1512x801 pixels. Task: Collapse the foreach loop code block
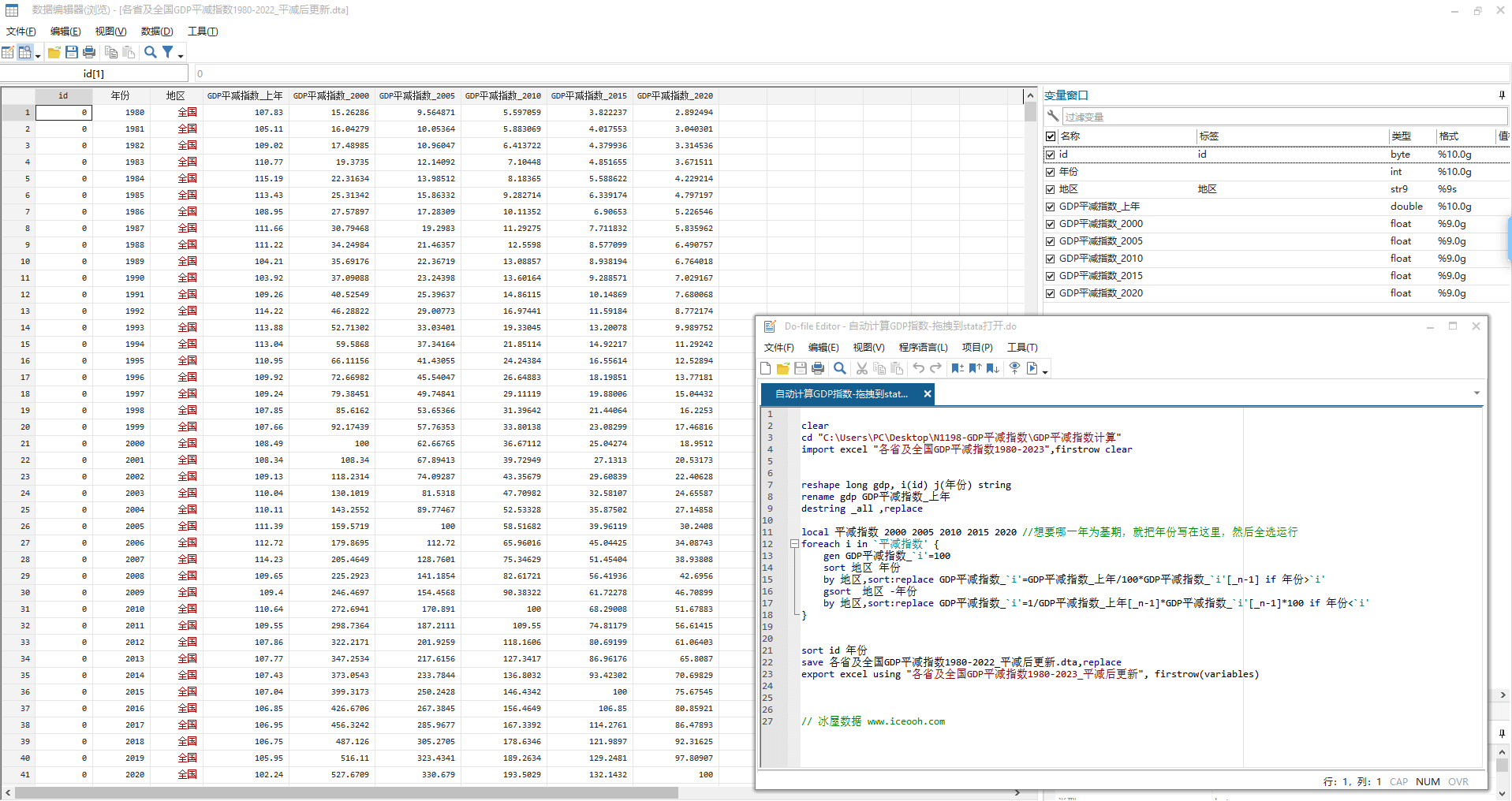(x=794, y=544)
